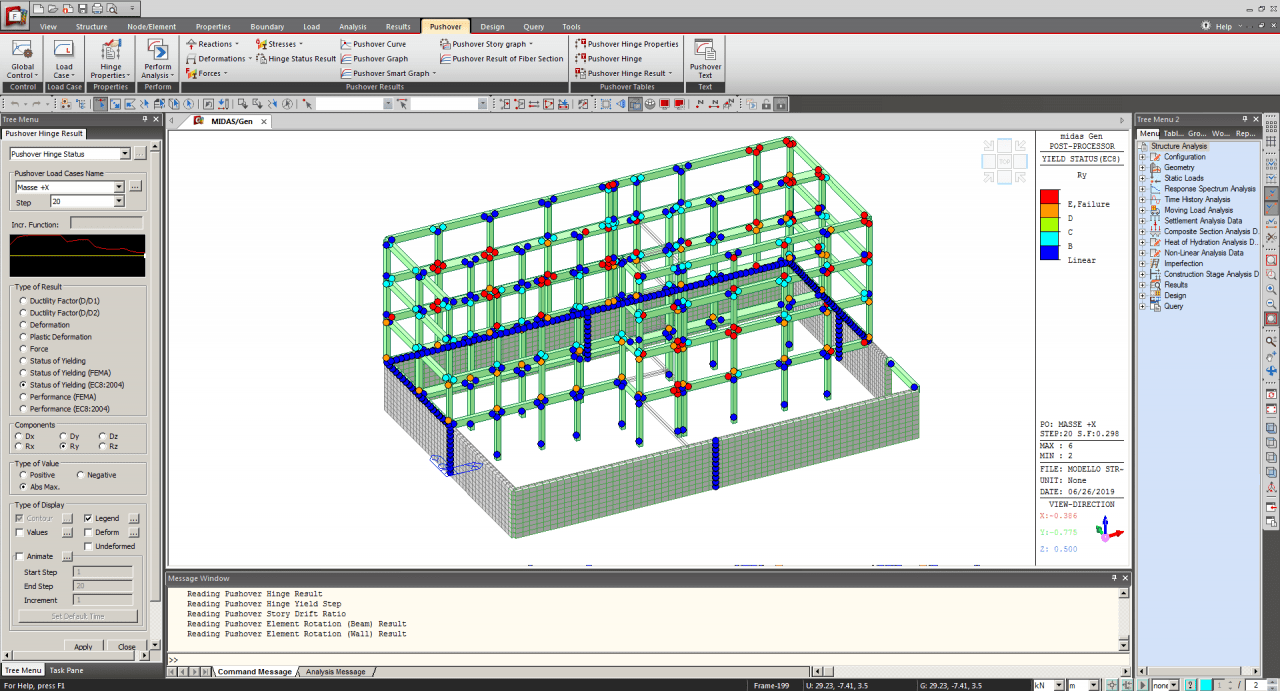Viewport: 1280px width, 691px height.
Task: Click the Close button in Tree Menu
Action: 126,647
